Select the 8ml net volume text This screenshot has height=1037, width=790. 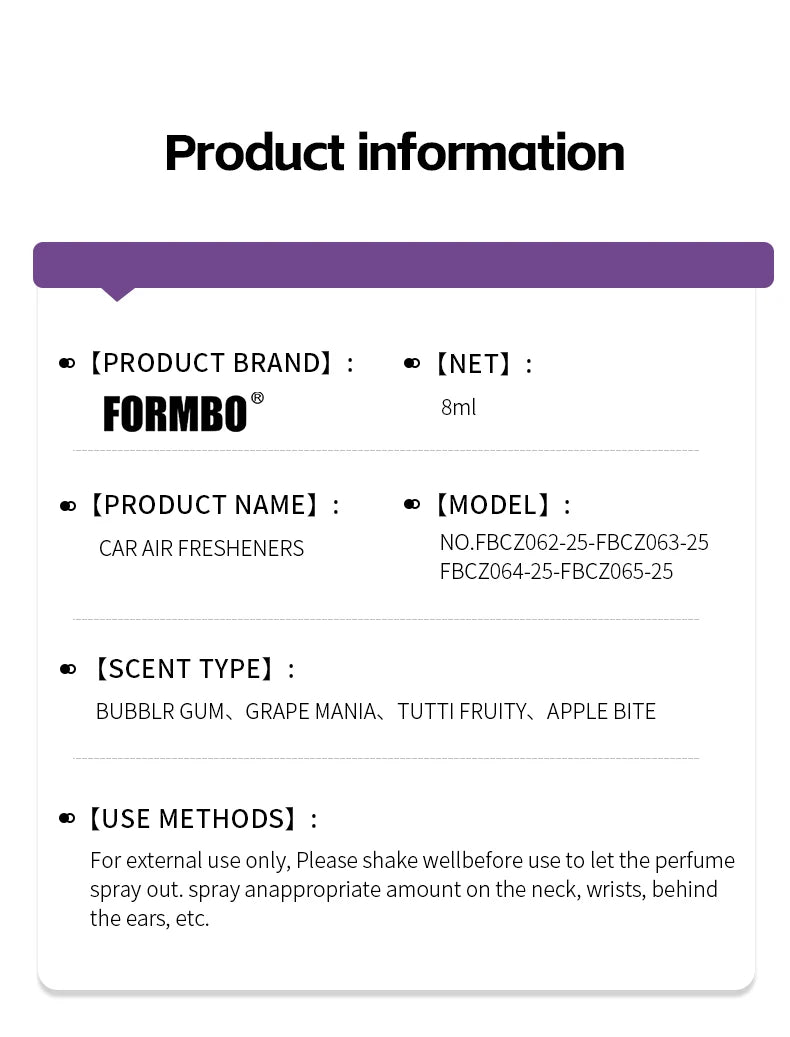(x=458, y=407)
